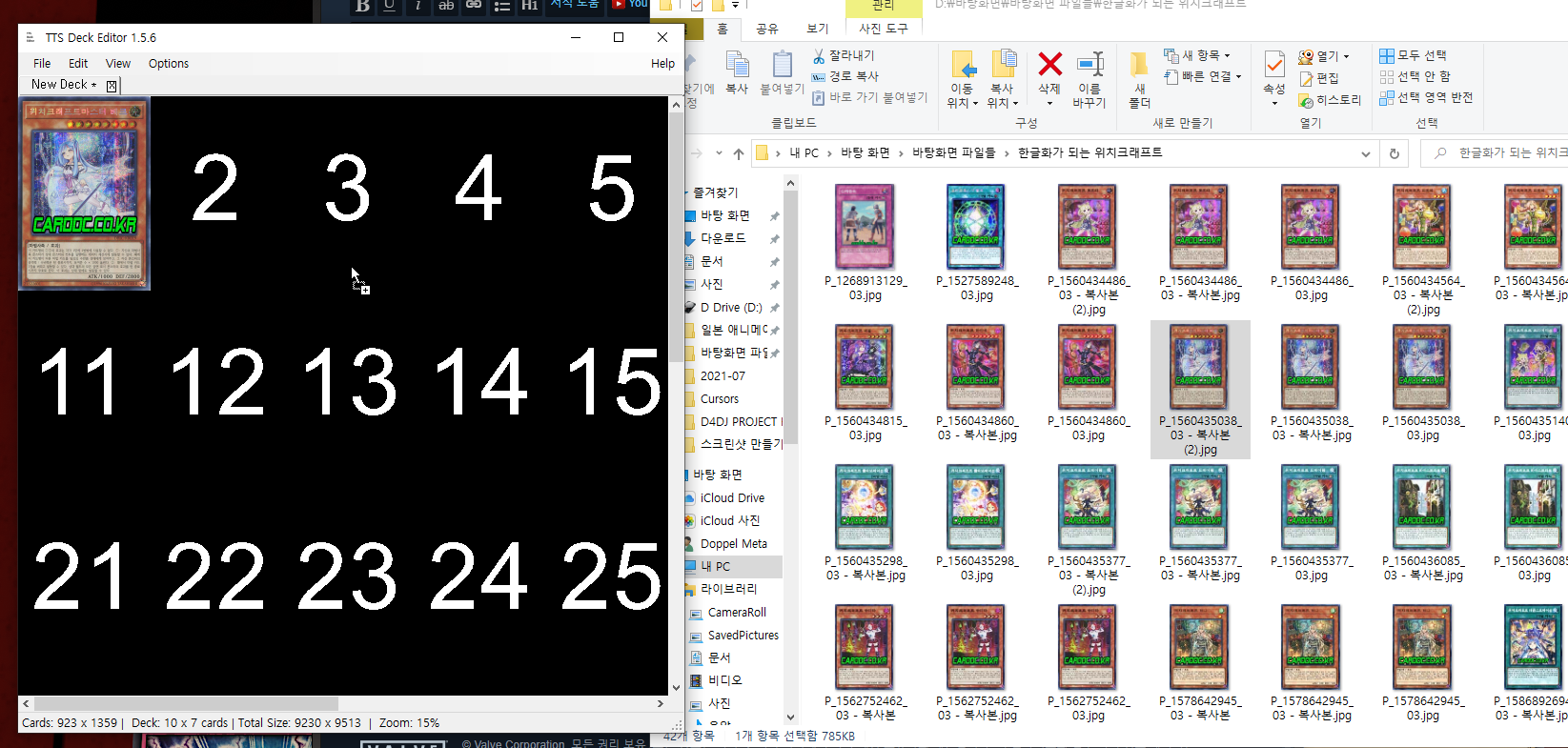Open the New item (새 항목) dropdown

(x=1197, y=55)
